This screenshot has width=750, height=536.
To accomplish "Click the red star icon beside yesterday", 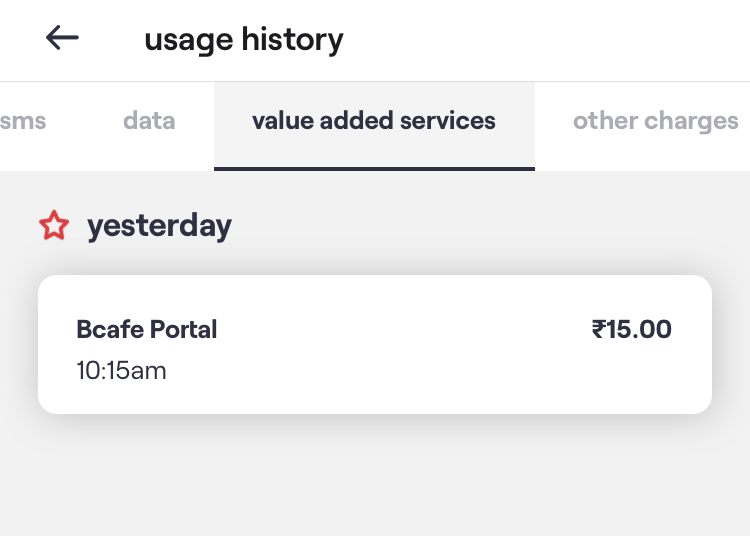I will click(54, 227).
